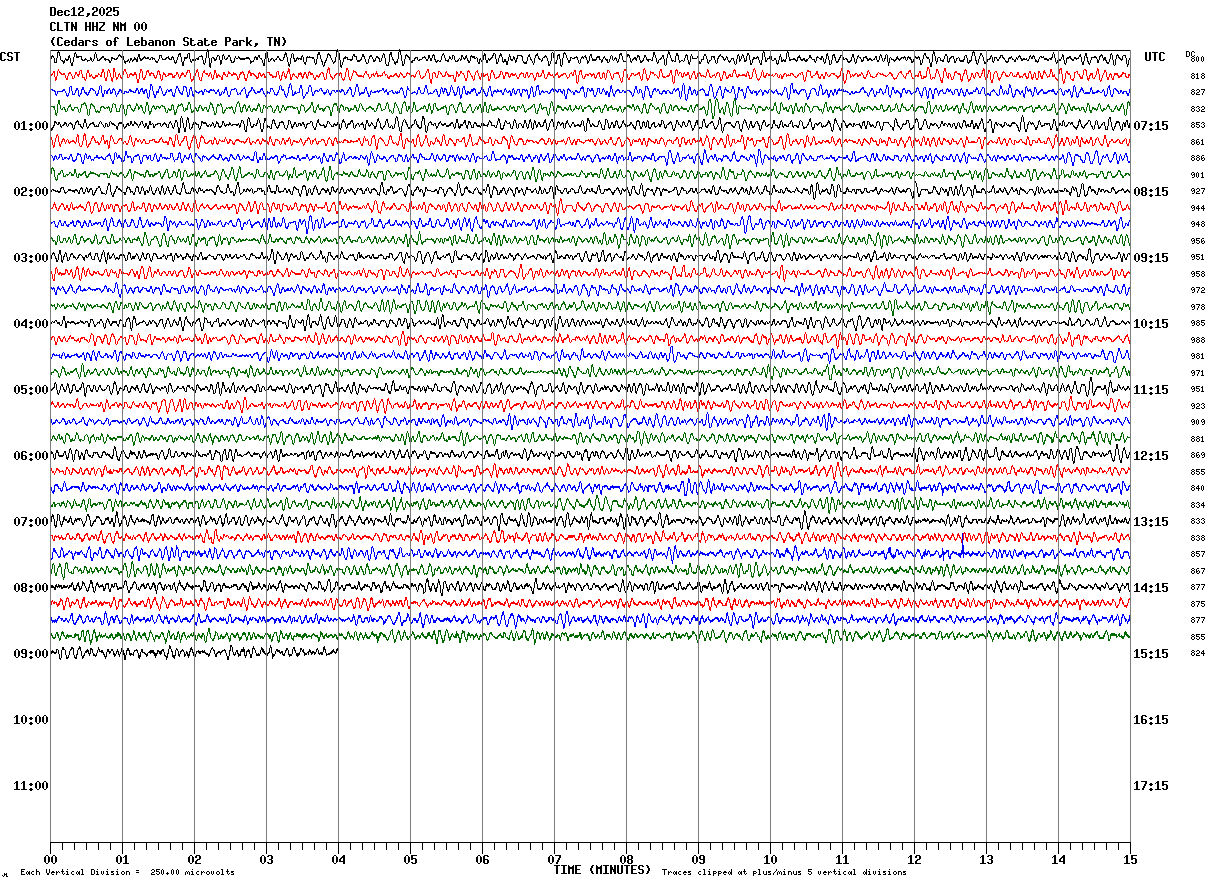Click the "10:15" UTC time label
This screenshot has height=886, width=1210.
point(1151,324)
